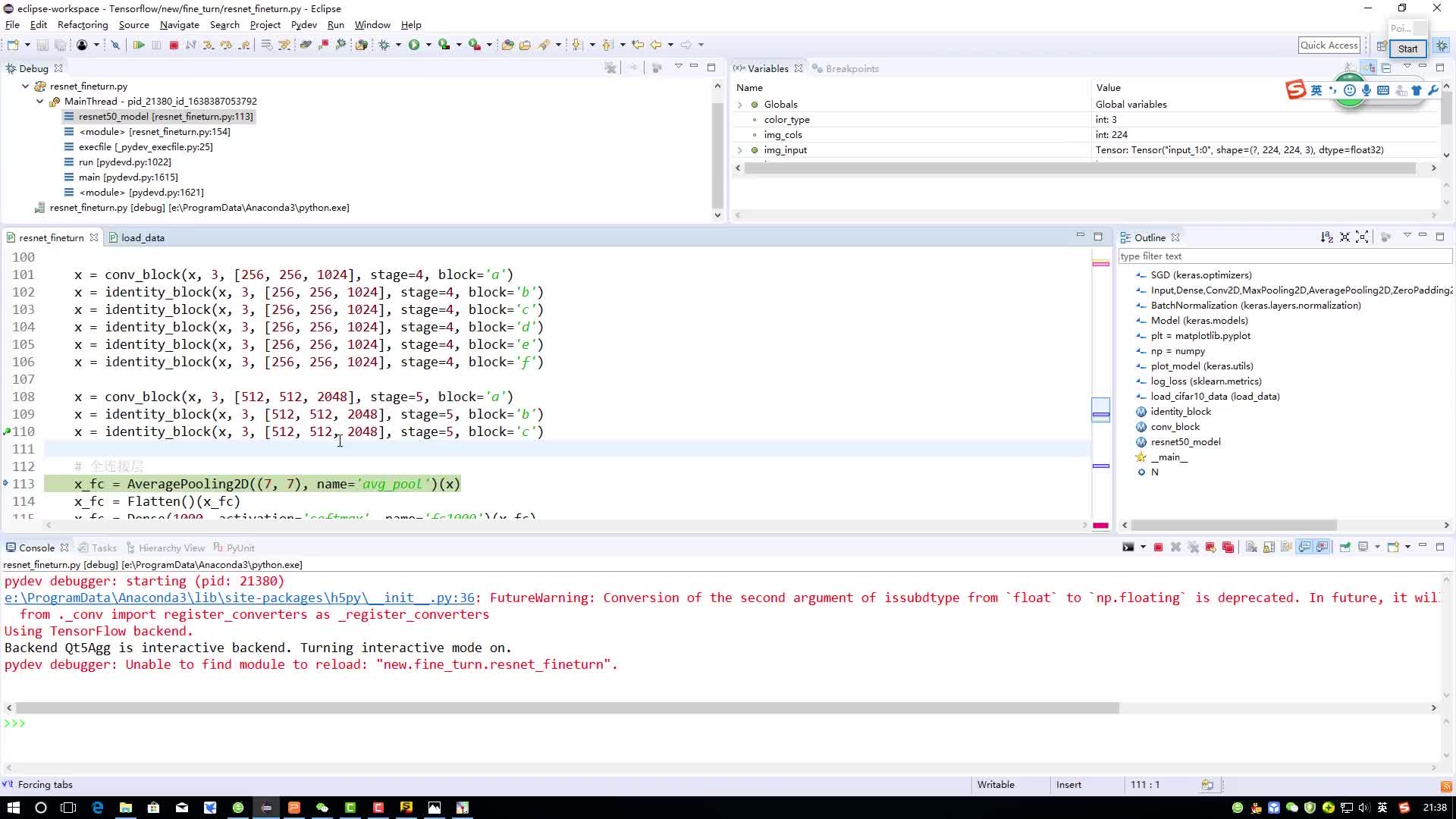Collapse the resnet_fineturn.py debug tree node
The width and height of the screenshot is (1456, 819).
point(25,86)
